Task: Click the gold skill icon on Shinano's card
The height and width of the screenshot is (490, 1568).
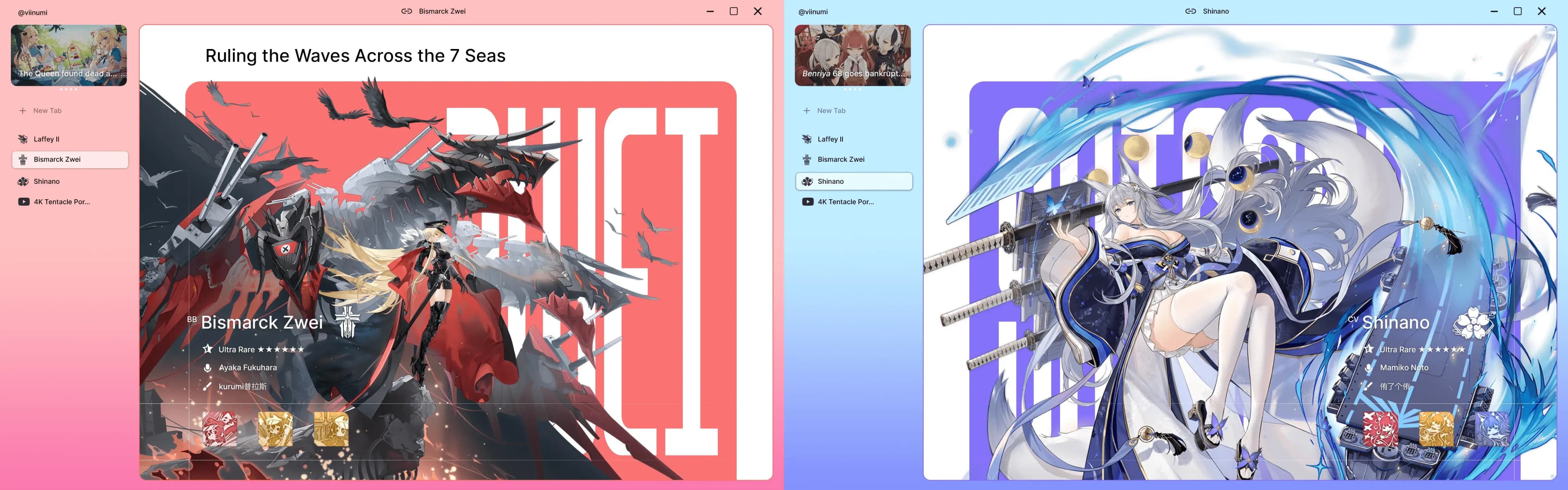Action: tap(1437, 428)
